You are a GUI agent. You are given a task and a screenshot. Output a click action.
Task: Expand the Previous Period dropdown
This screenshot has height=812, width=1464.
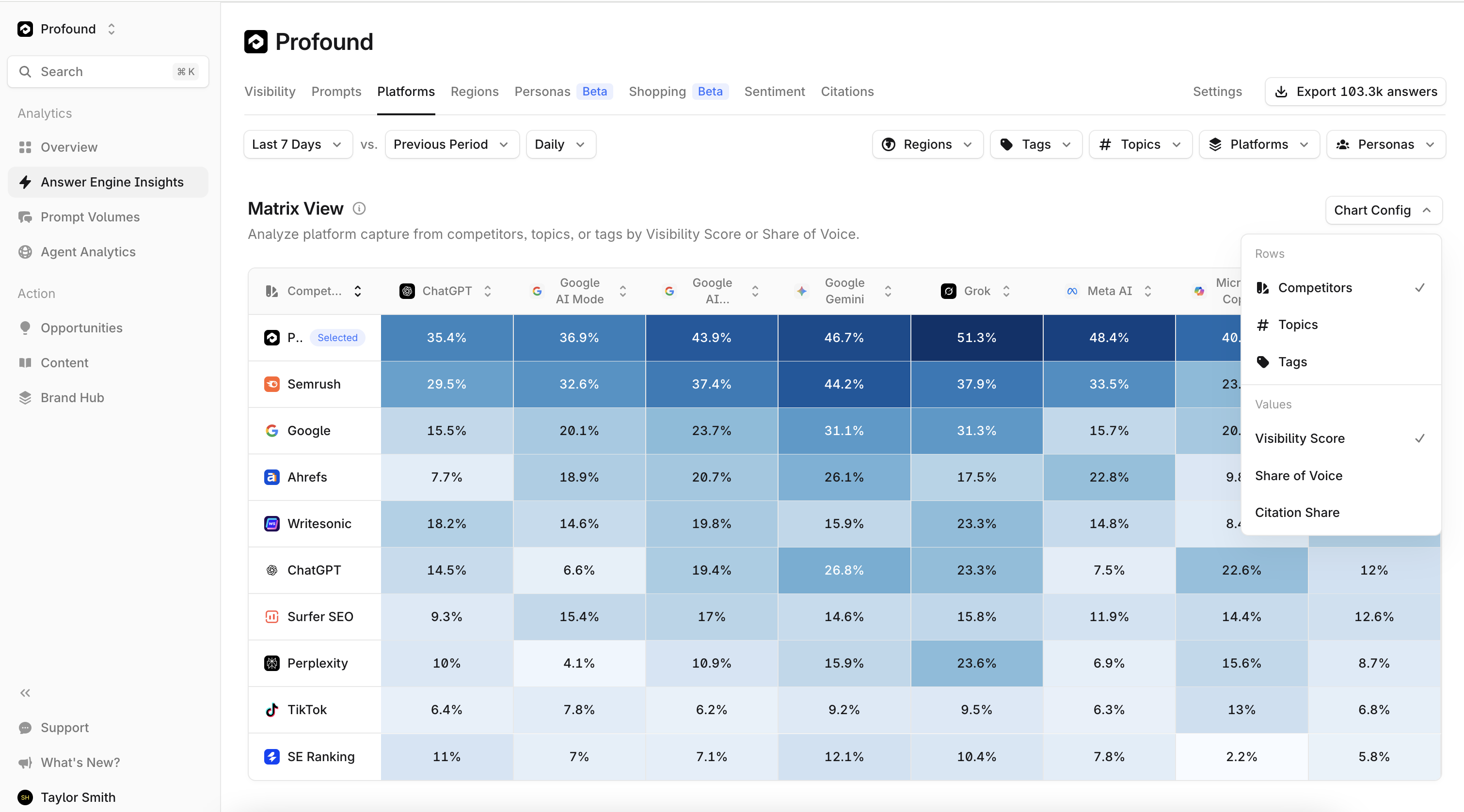click(451, 144)
